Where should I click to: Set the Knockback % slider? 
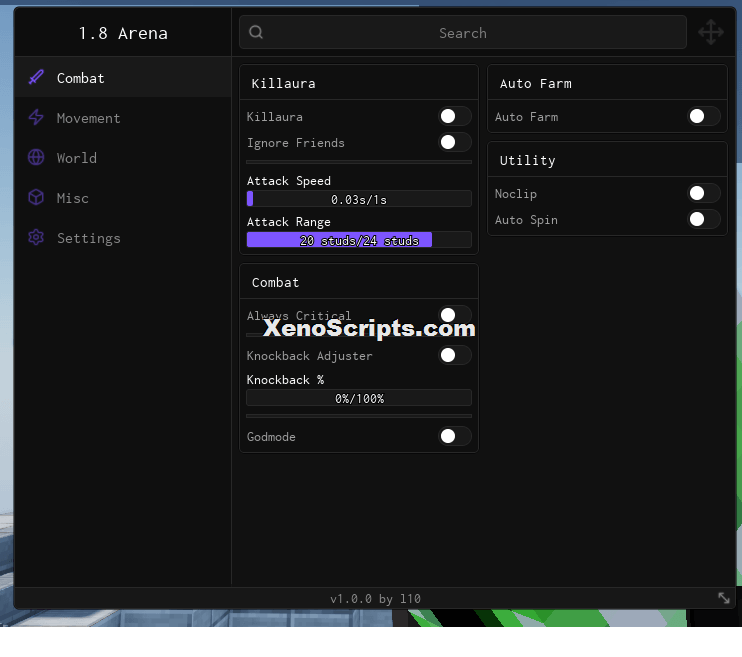[359, 398]
